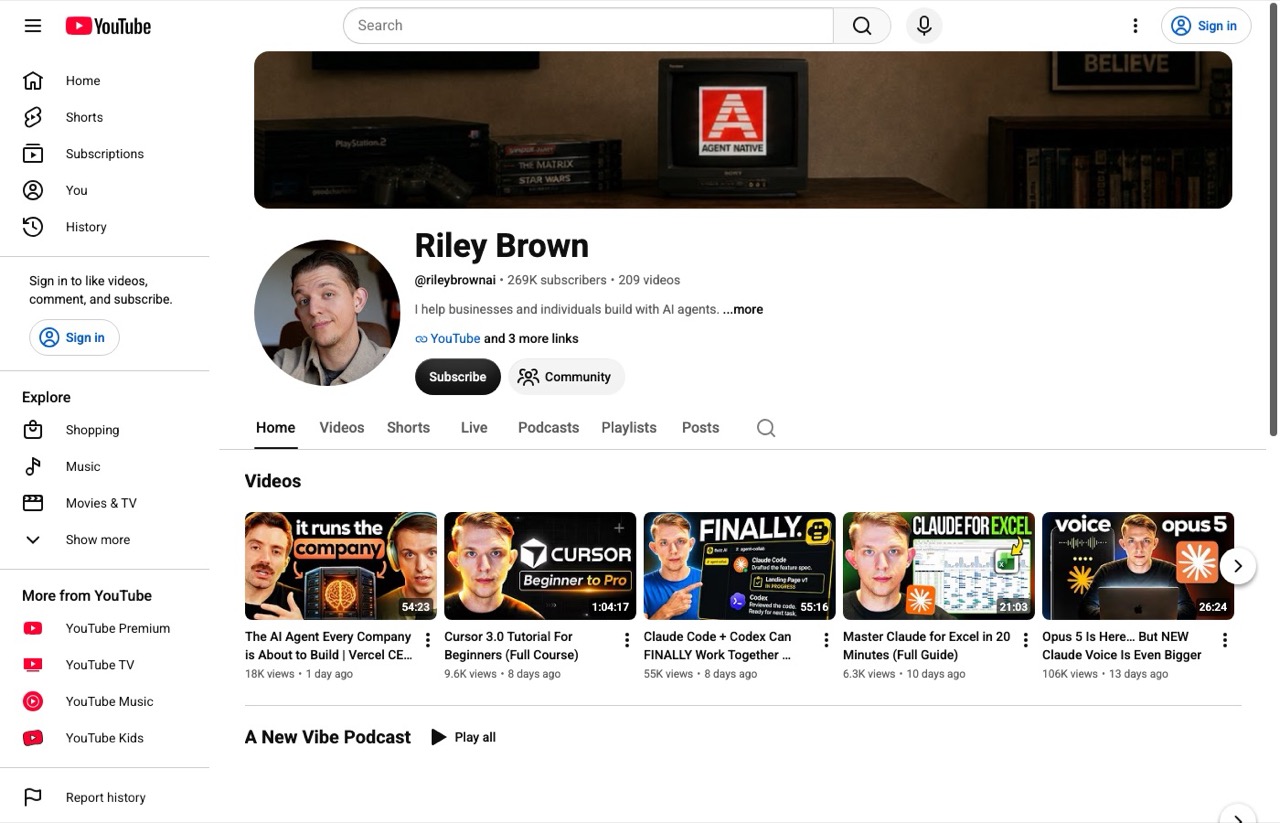
Task: Open 'it runs the company' video thumbnail
Action: click(x=341, y=566)
